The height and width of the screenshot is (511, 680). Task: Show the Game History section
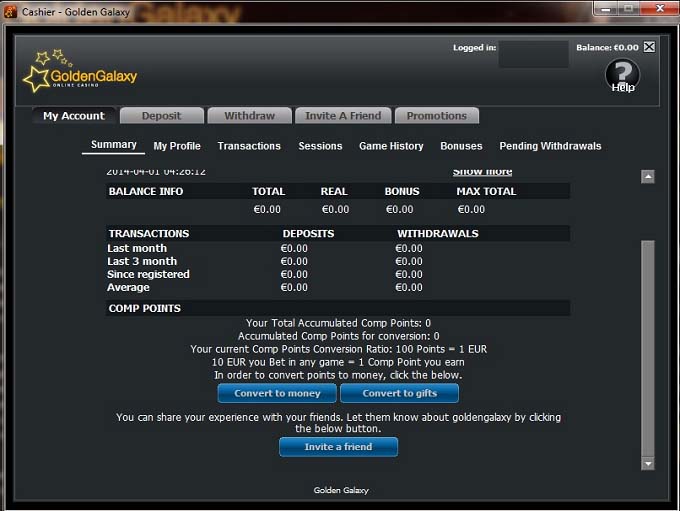point(391,146)
